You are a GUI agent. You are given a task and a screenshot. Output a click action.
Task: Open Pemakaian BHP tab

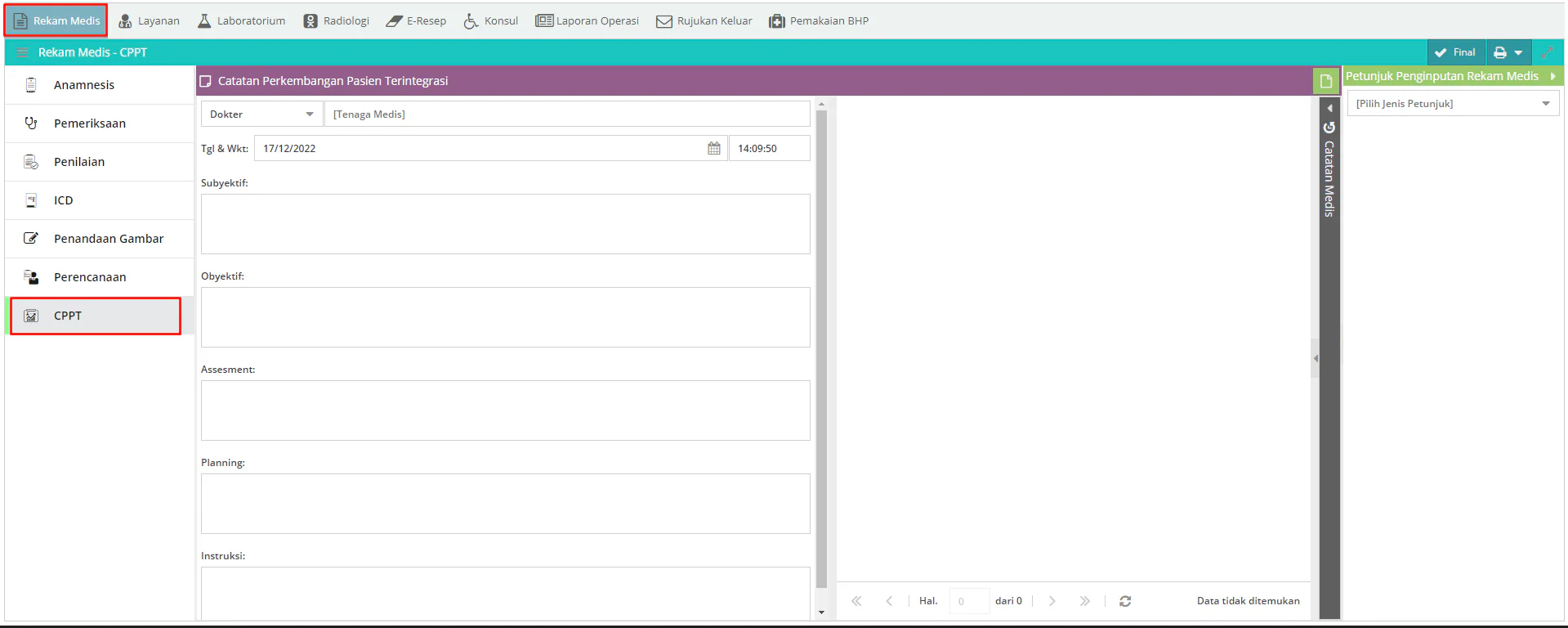pyautogui.click(x=819, y=20)
